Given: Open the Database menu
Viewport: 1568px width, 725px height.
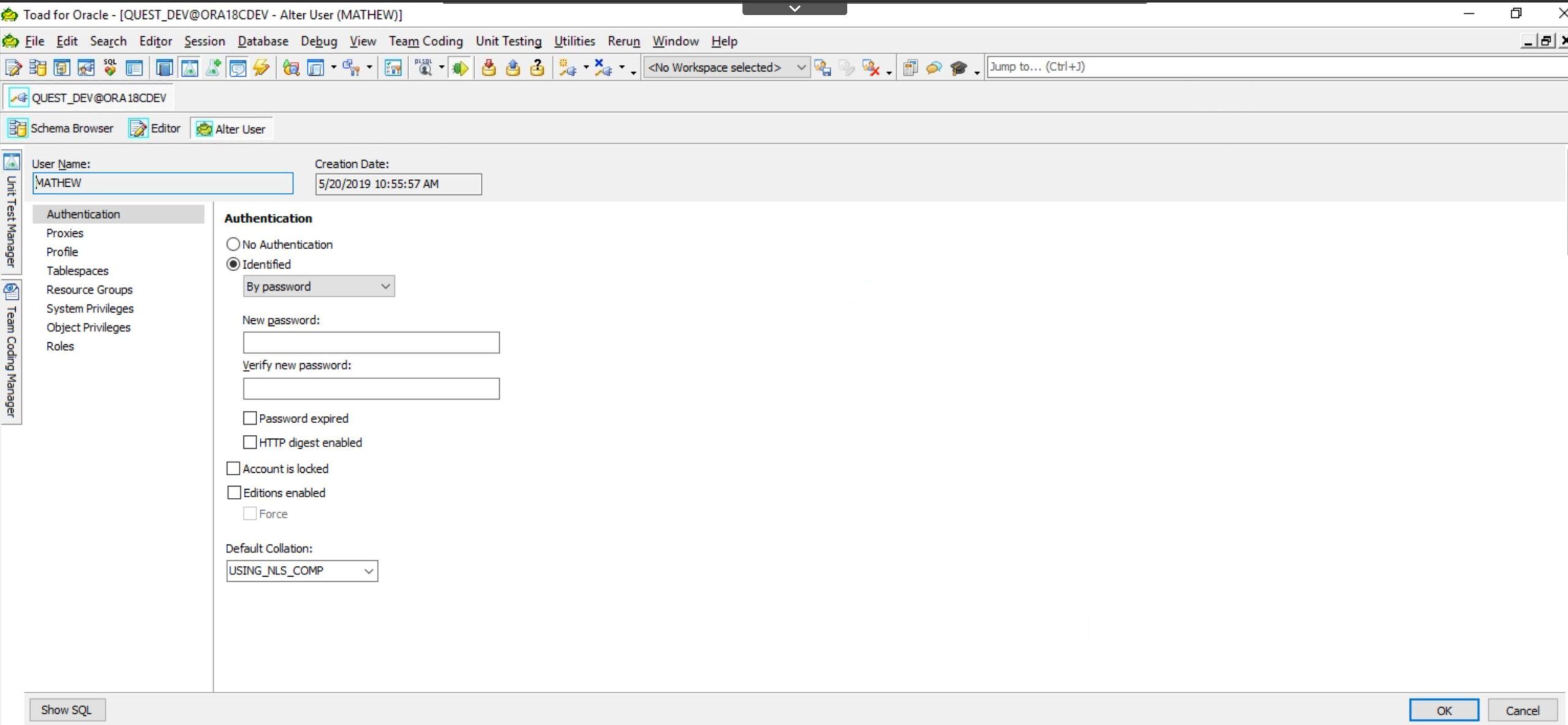Looking at the screenshot, I should (x=263, y=41).
